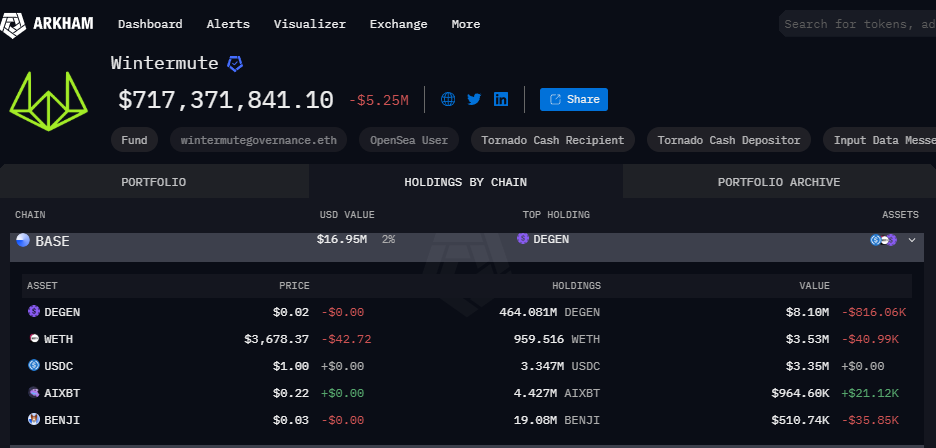Click the AIXBT token icon
Image resolution: width=936 pixels, height=448 pixels.
click(34, 392)
